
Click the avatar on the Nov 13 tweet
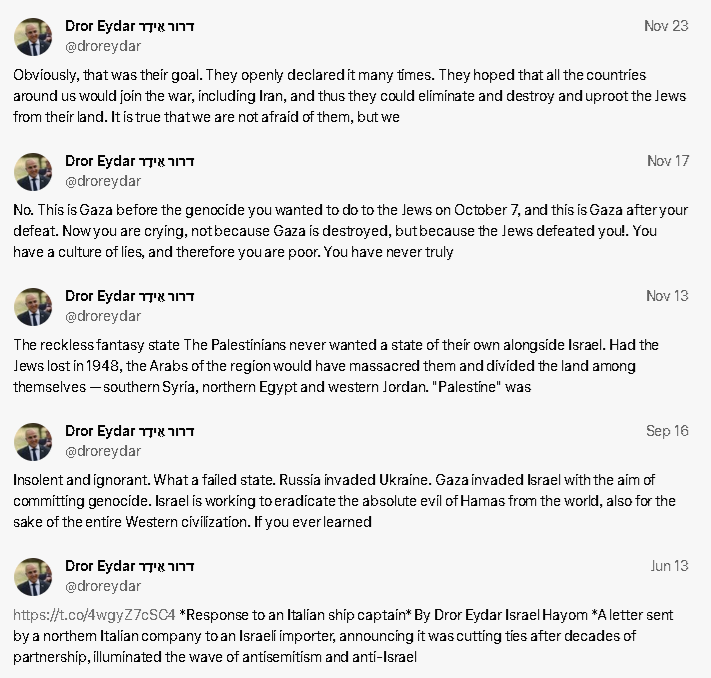pos(33,307)
